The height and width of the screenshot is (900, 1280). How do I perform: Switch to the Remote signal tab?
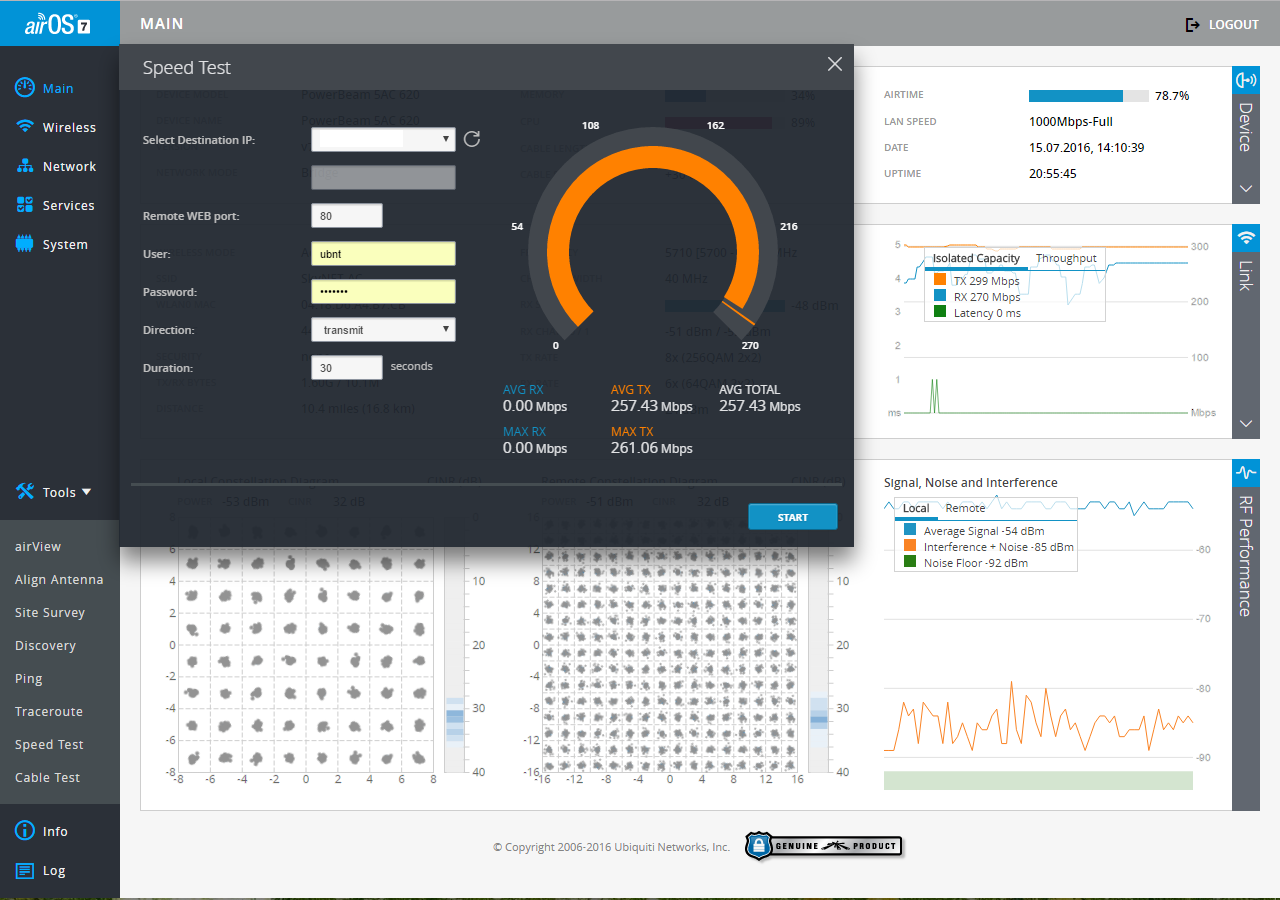coord(965,508)
